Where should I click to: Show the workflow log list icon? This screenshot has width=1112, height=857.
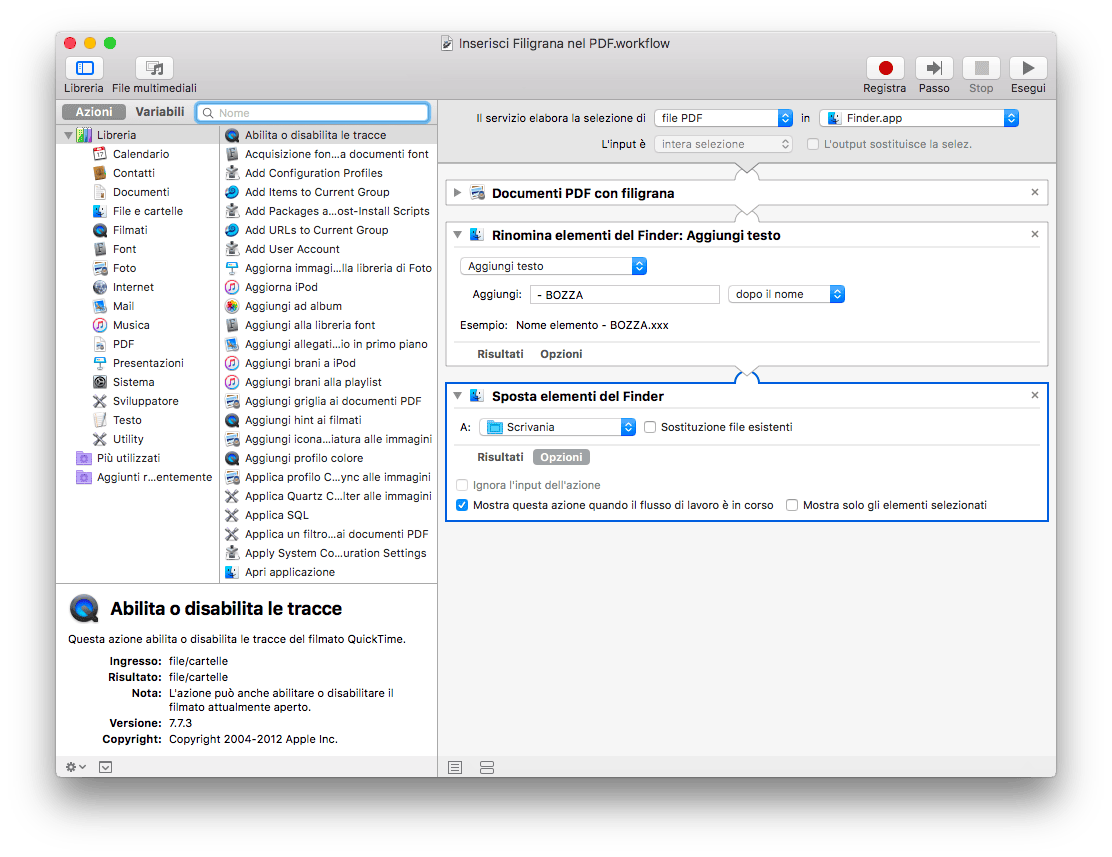[x=455, y=768]
